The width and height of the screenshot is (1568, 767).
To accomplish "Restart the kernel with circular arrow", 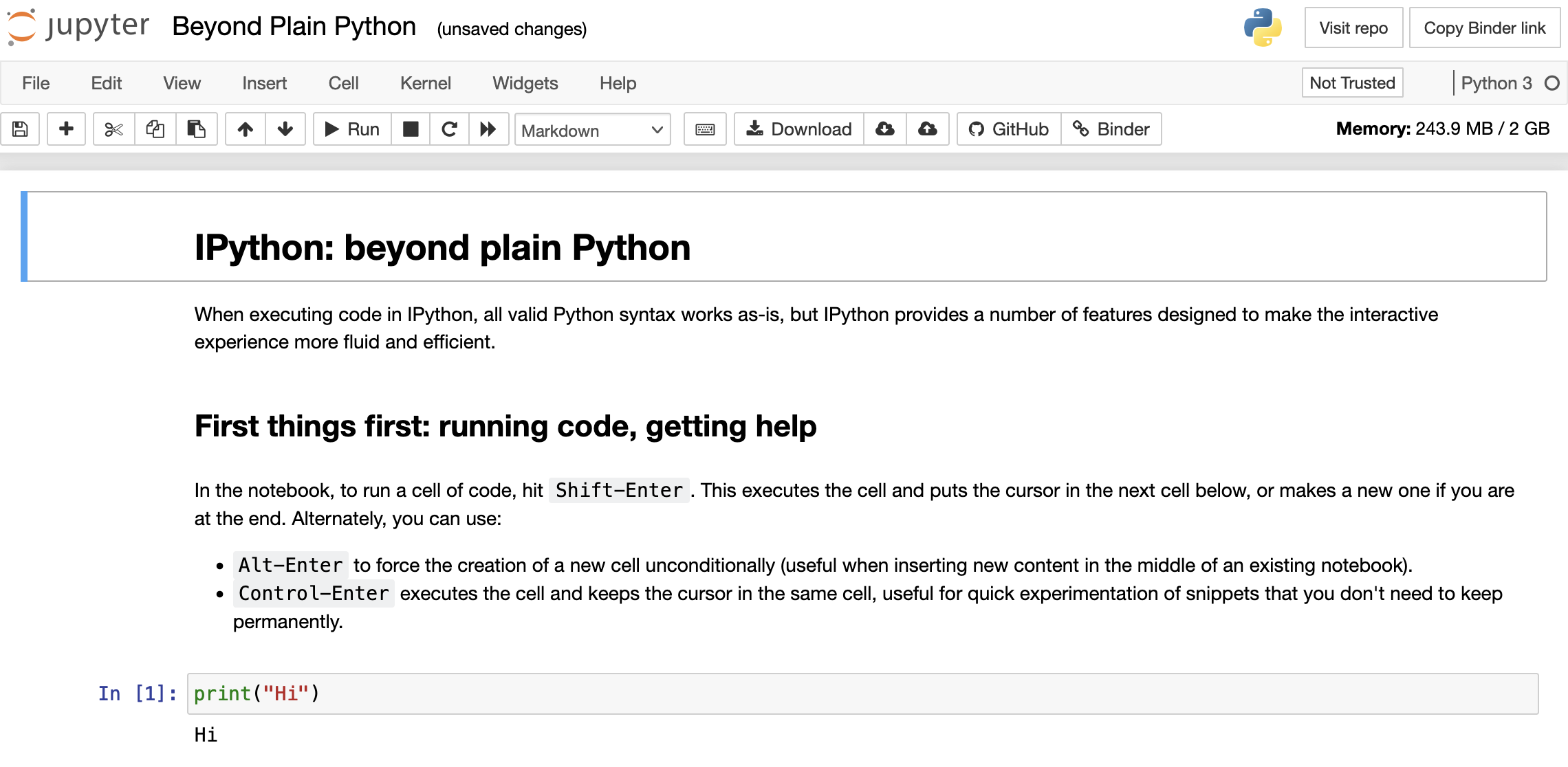I will 449,129.
